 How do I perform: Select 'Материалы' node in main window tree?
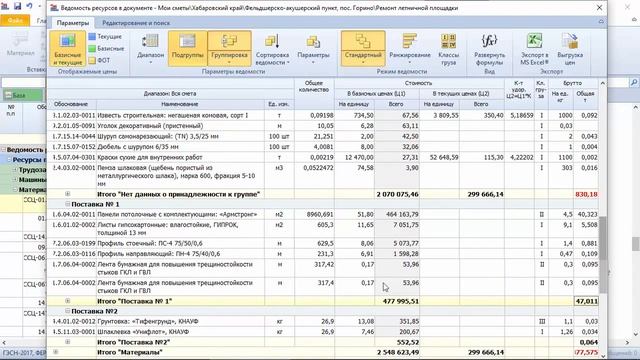click(32, 190)
